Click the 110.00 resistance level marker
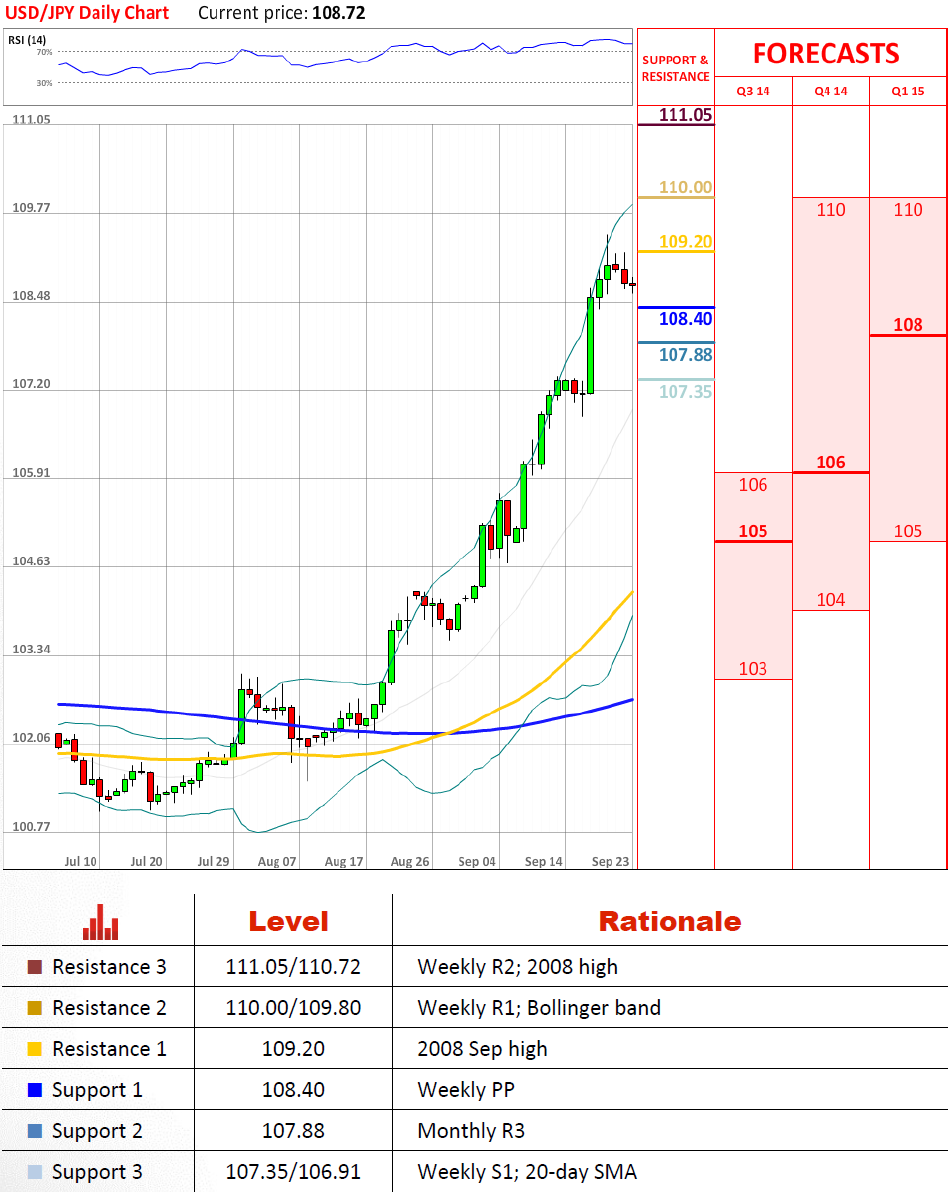This screenshot has height=1192, width=951. [x=685, y=187]
